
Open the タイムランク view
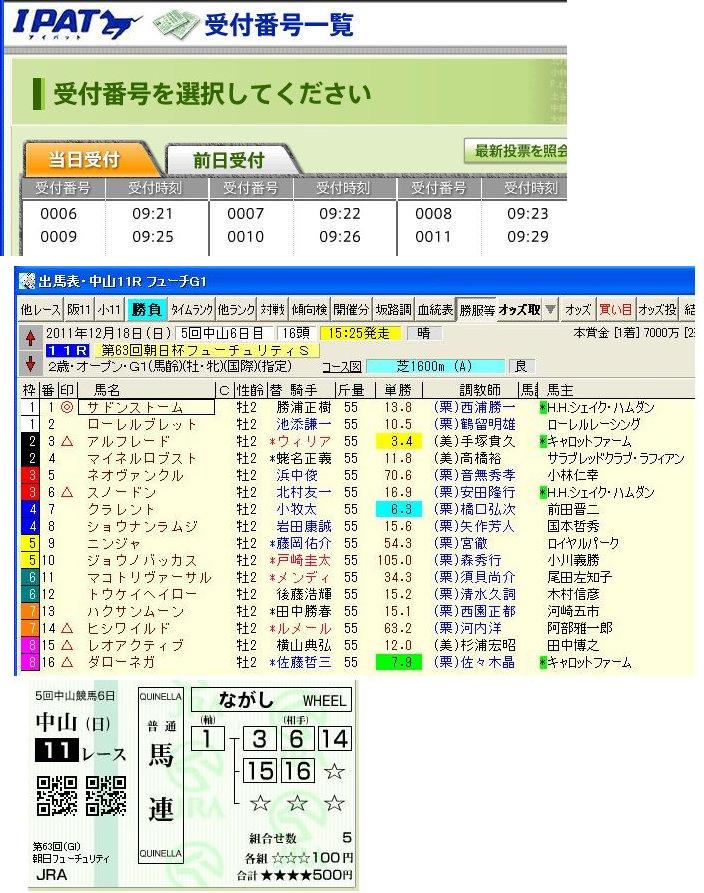pyautogui.click(x=191, y=309)
